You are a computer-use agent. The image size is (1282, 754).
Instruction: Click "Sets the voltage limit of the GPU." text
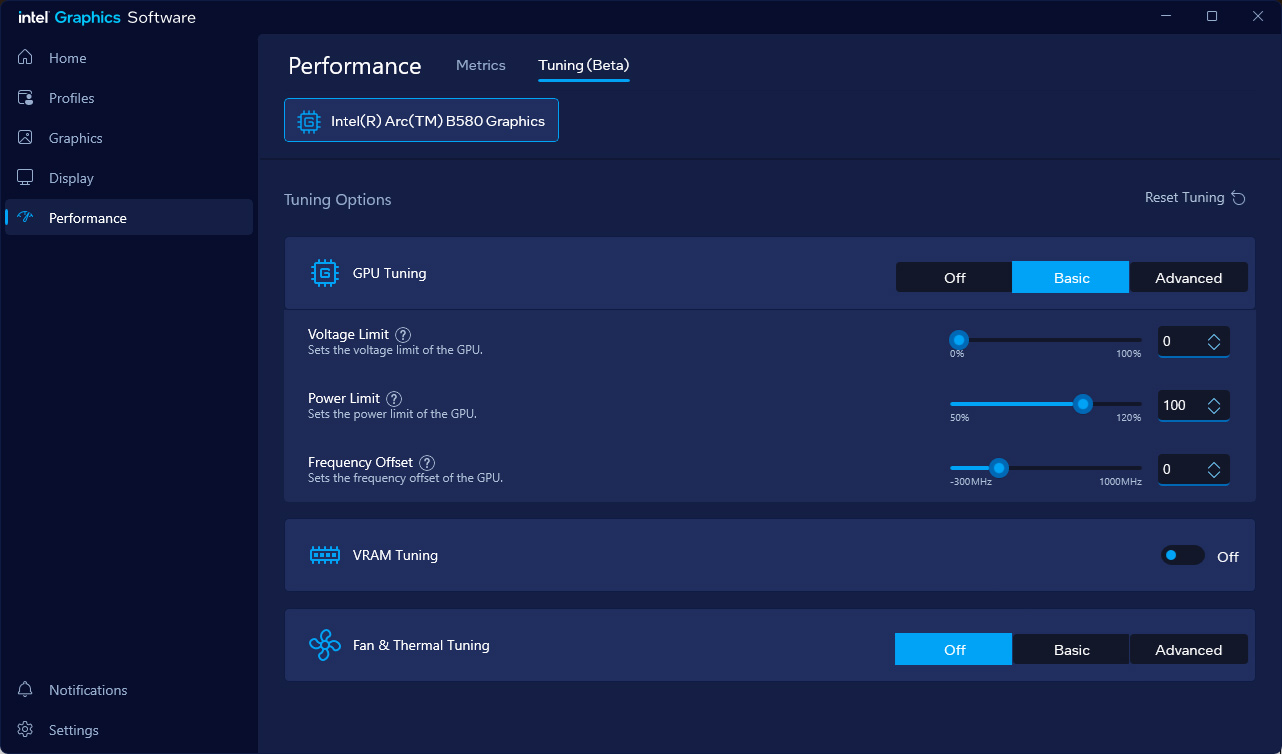[x=395, y=350]
